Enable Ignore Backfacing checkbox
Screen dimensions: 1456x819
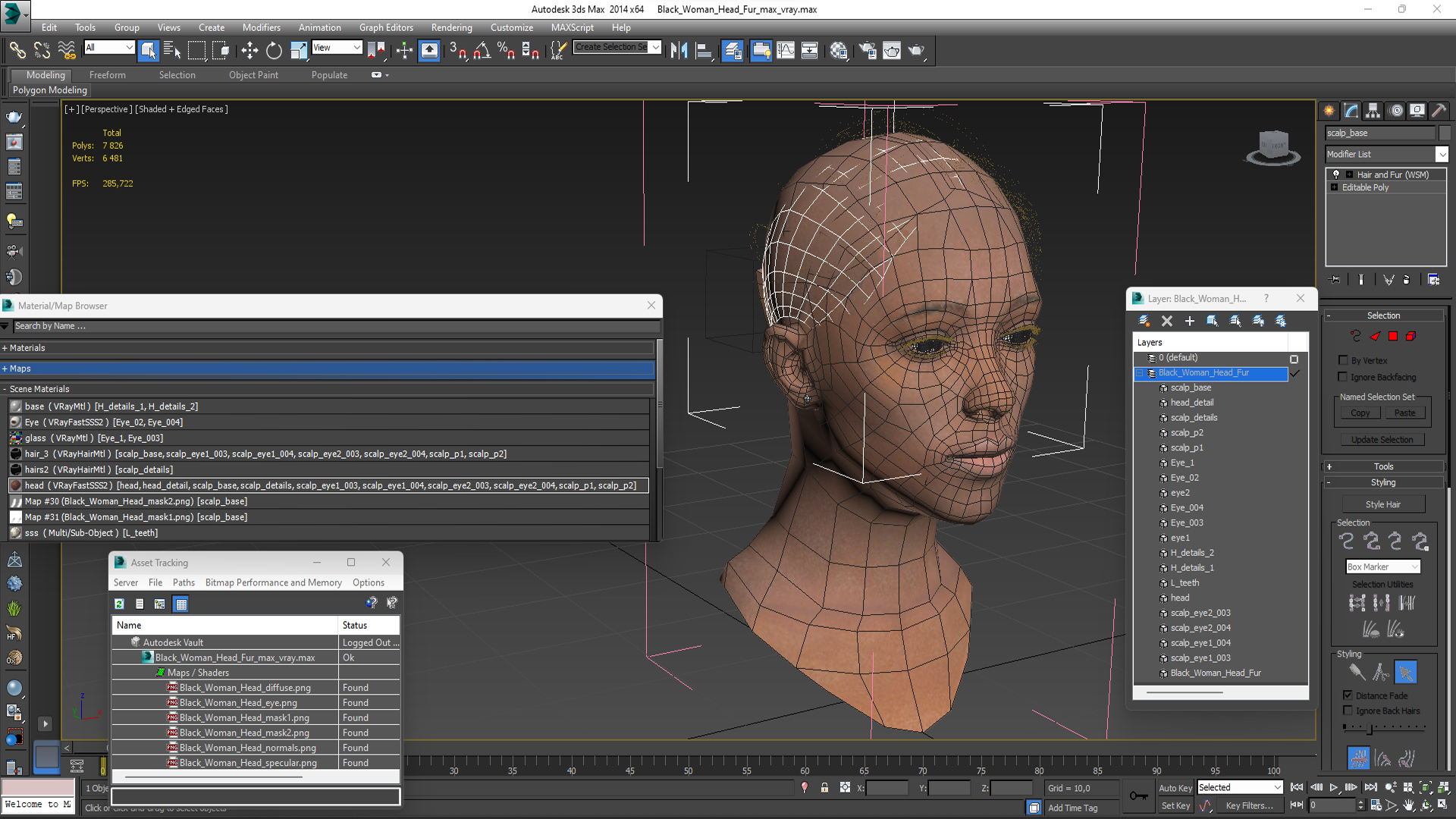click(x=1343, y=377)
